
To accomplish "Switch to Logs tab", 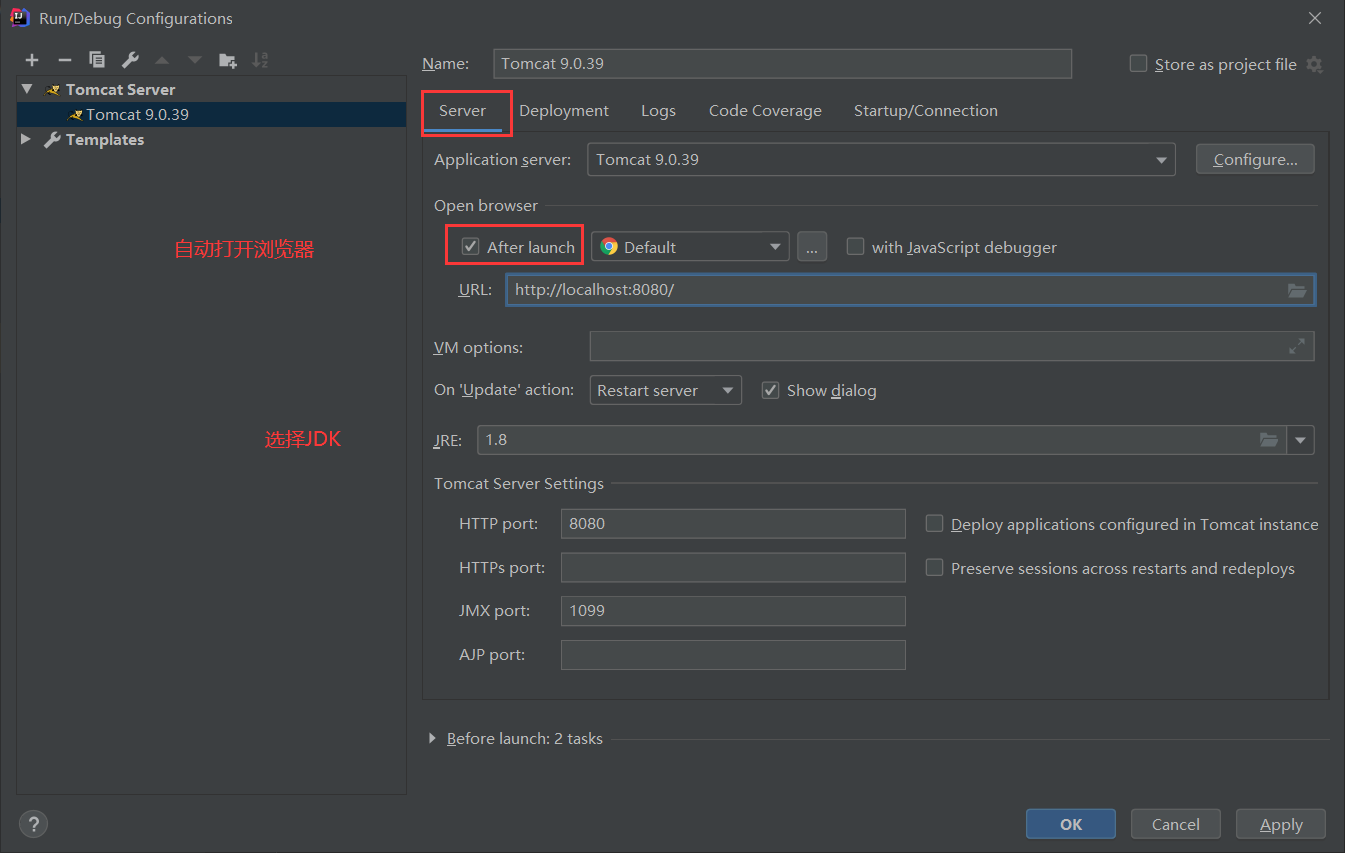I will 658,111.
